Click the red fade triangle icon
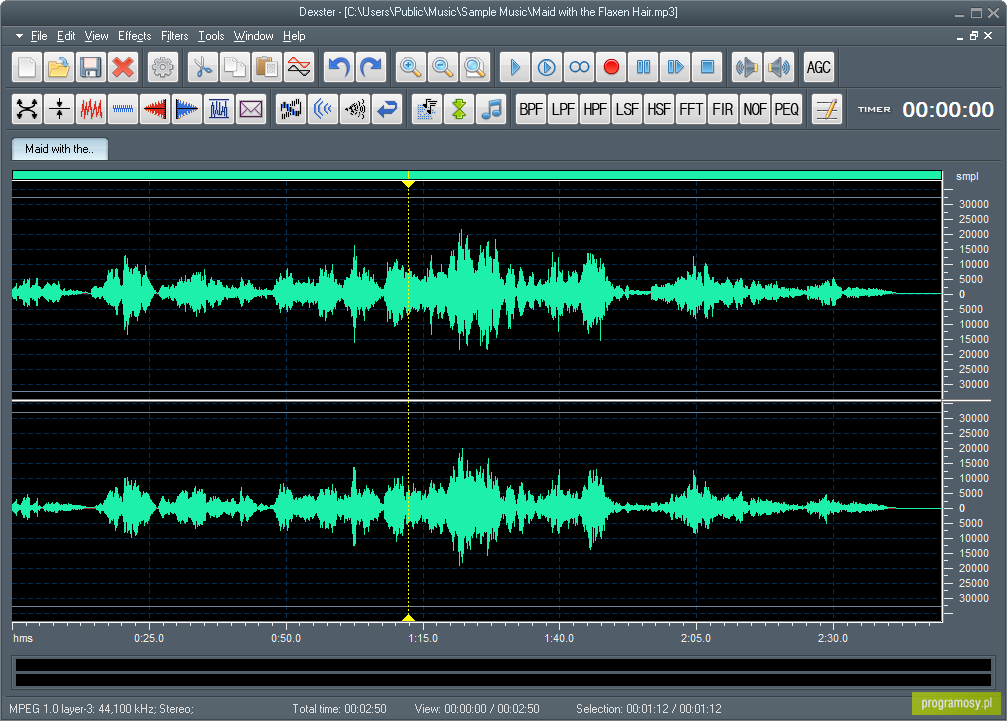 tap(155, 109)
